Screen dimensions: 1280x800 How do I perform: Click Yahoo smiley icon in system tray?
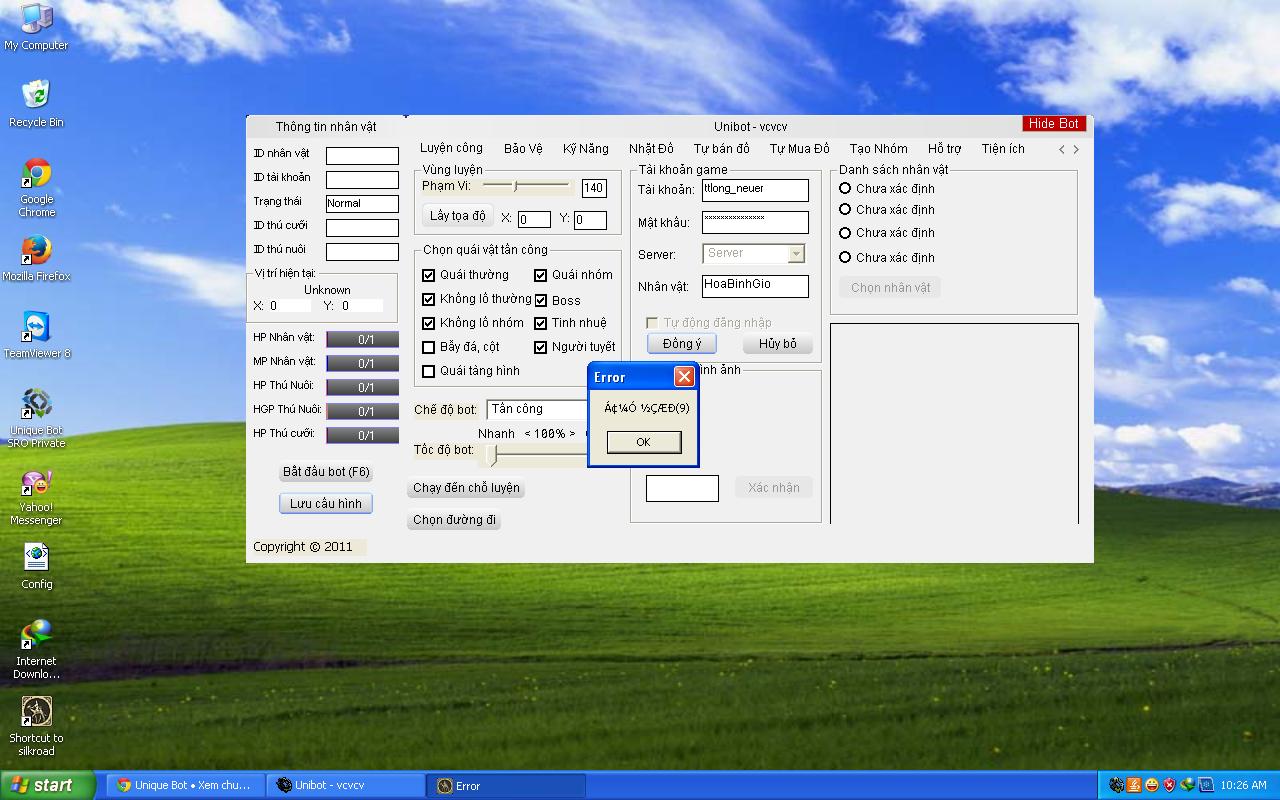1152,785
